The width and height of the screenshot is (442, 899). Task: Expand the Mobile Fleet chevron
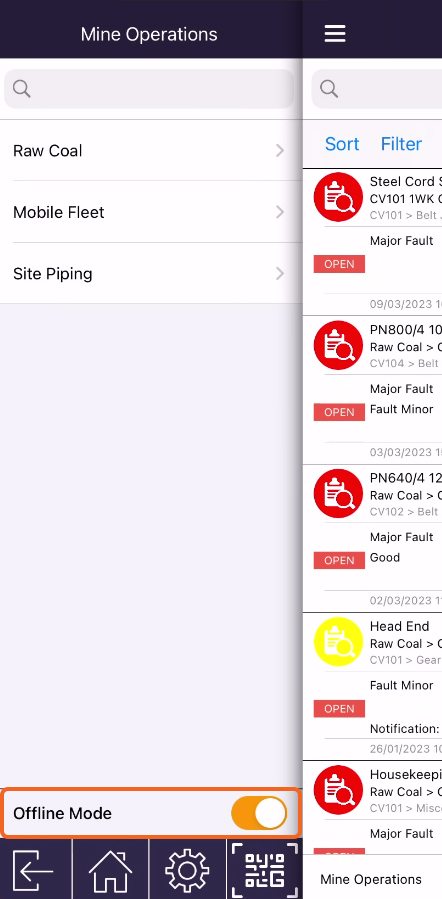[280, 212]
